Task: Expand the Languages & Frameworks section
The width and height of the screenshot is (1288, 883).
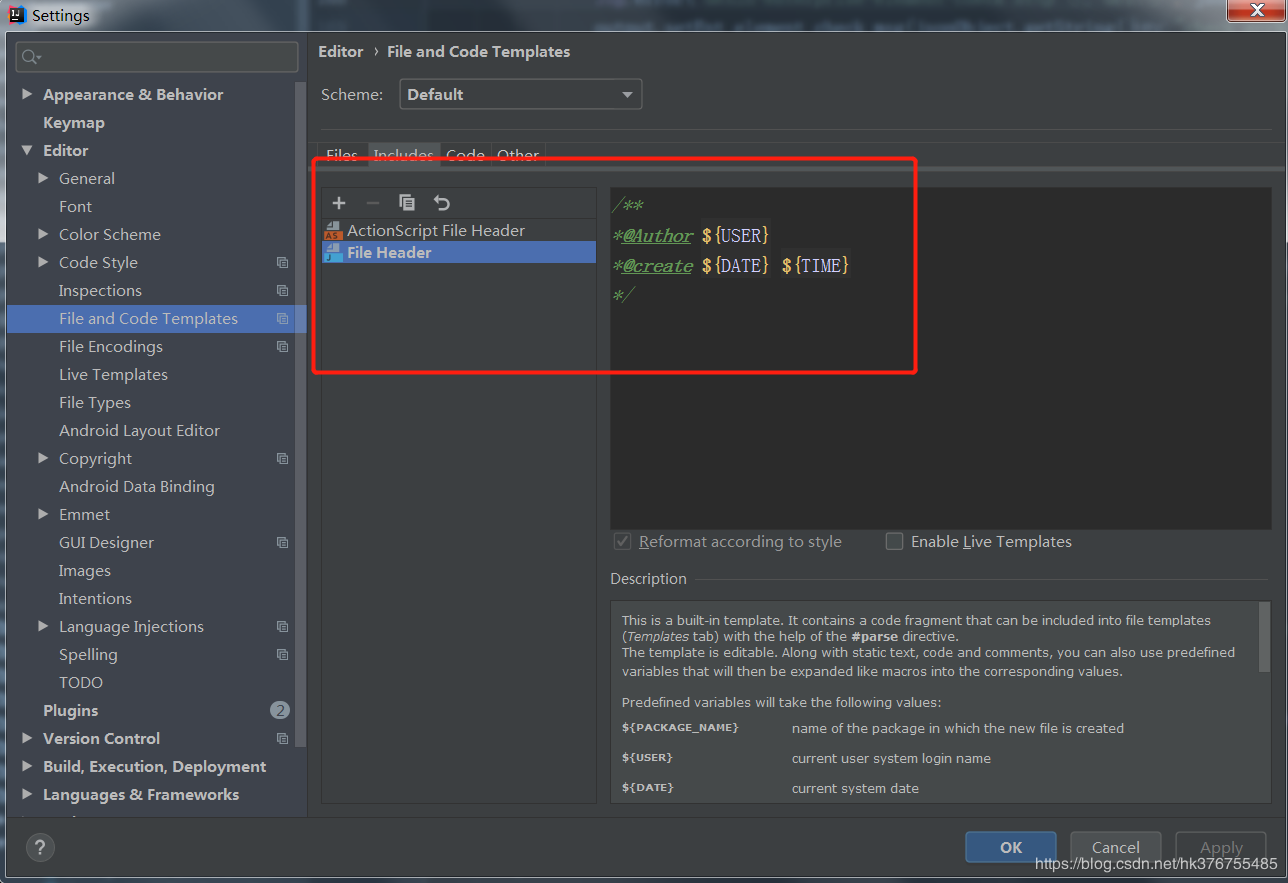Action: 27,795
